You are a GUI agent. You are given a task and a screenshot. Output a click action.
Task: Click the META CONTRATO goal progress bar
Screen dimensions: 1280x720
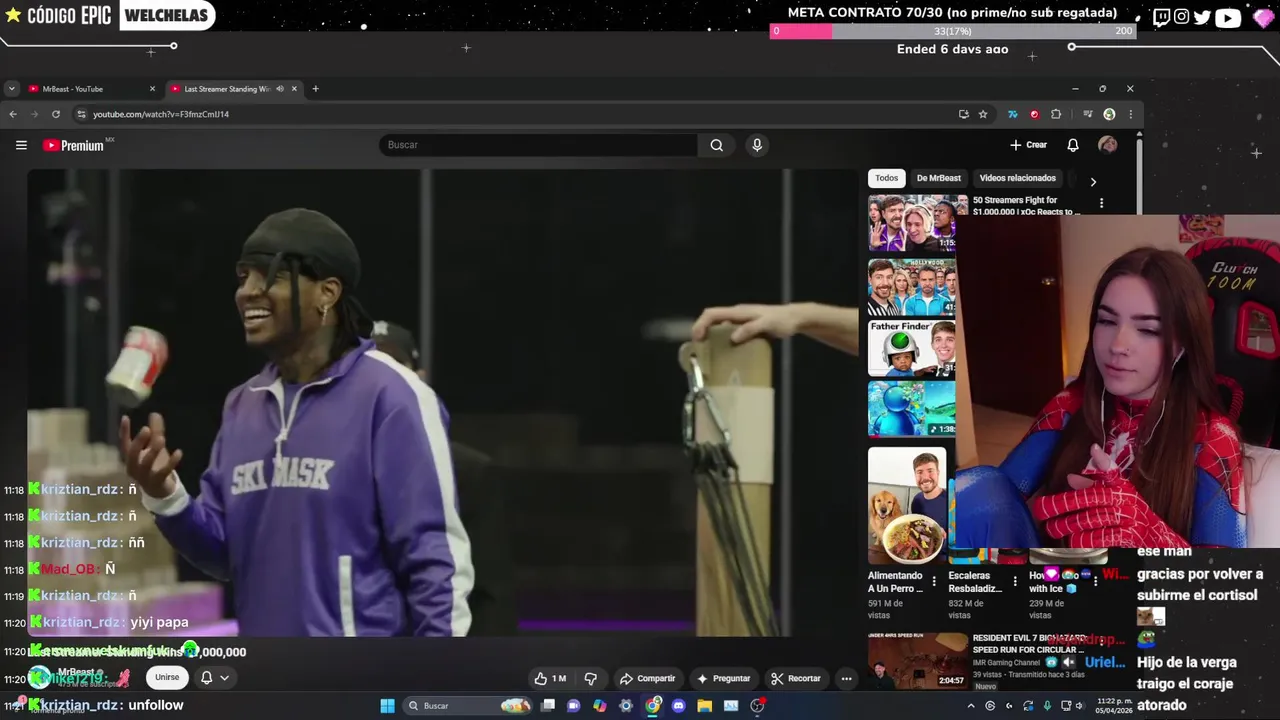tap(953, 31)
